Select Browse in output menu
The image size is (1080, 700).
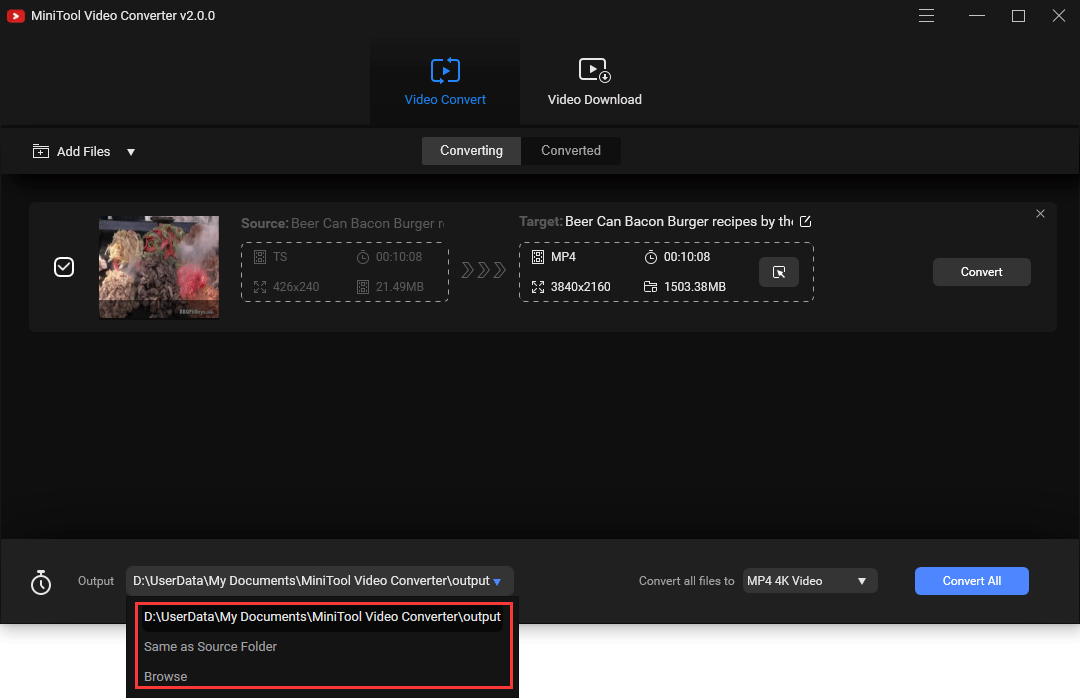(166, 677)
